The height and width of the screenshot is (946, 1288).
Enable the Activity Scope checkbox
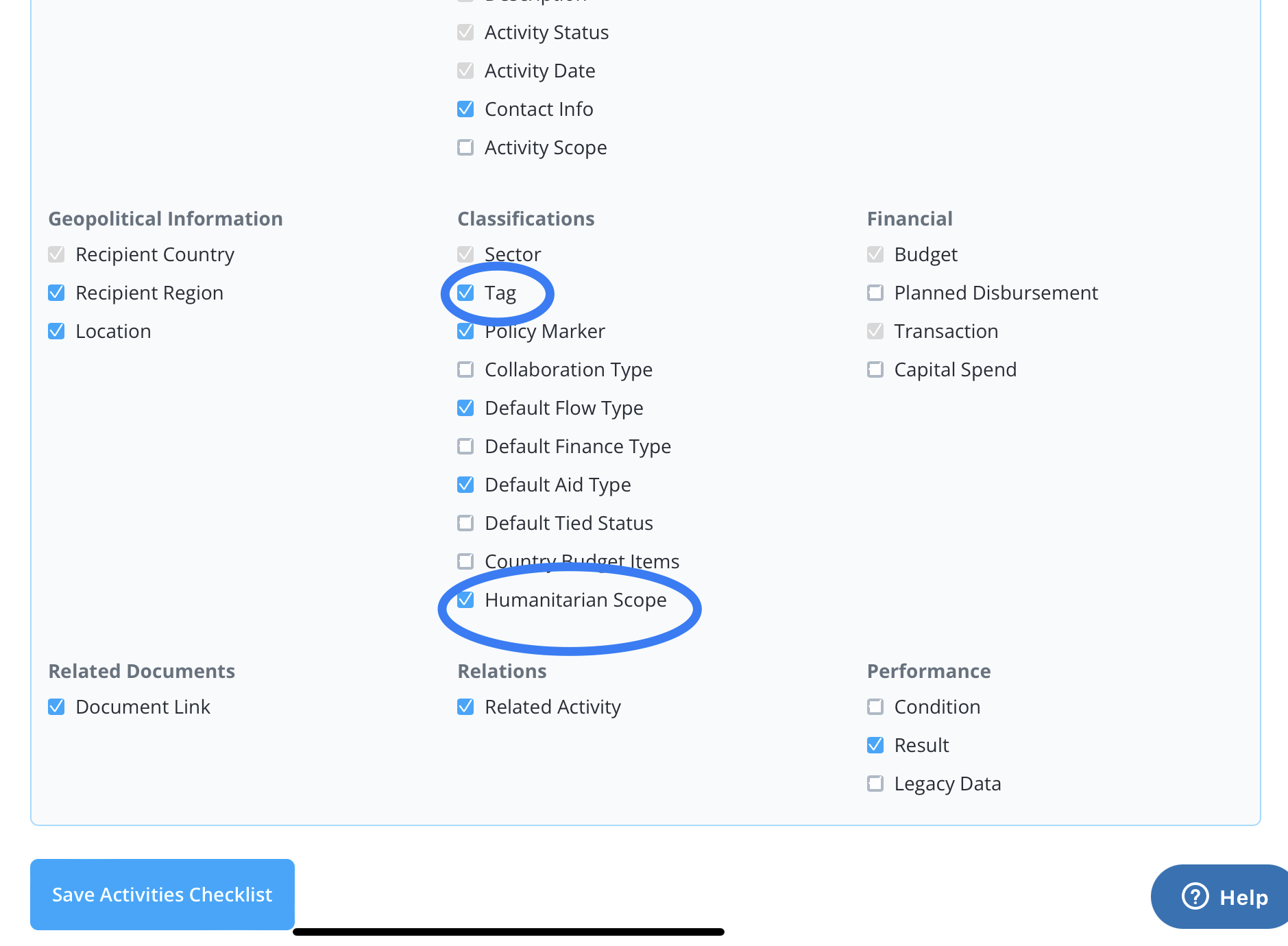pos(465,147)
